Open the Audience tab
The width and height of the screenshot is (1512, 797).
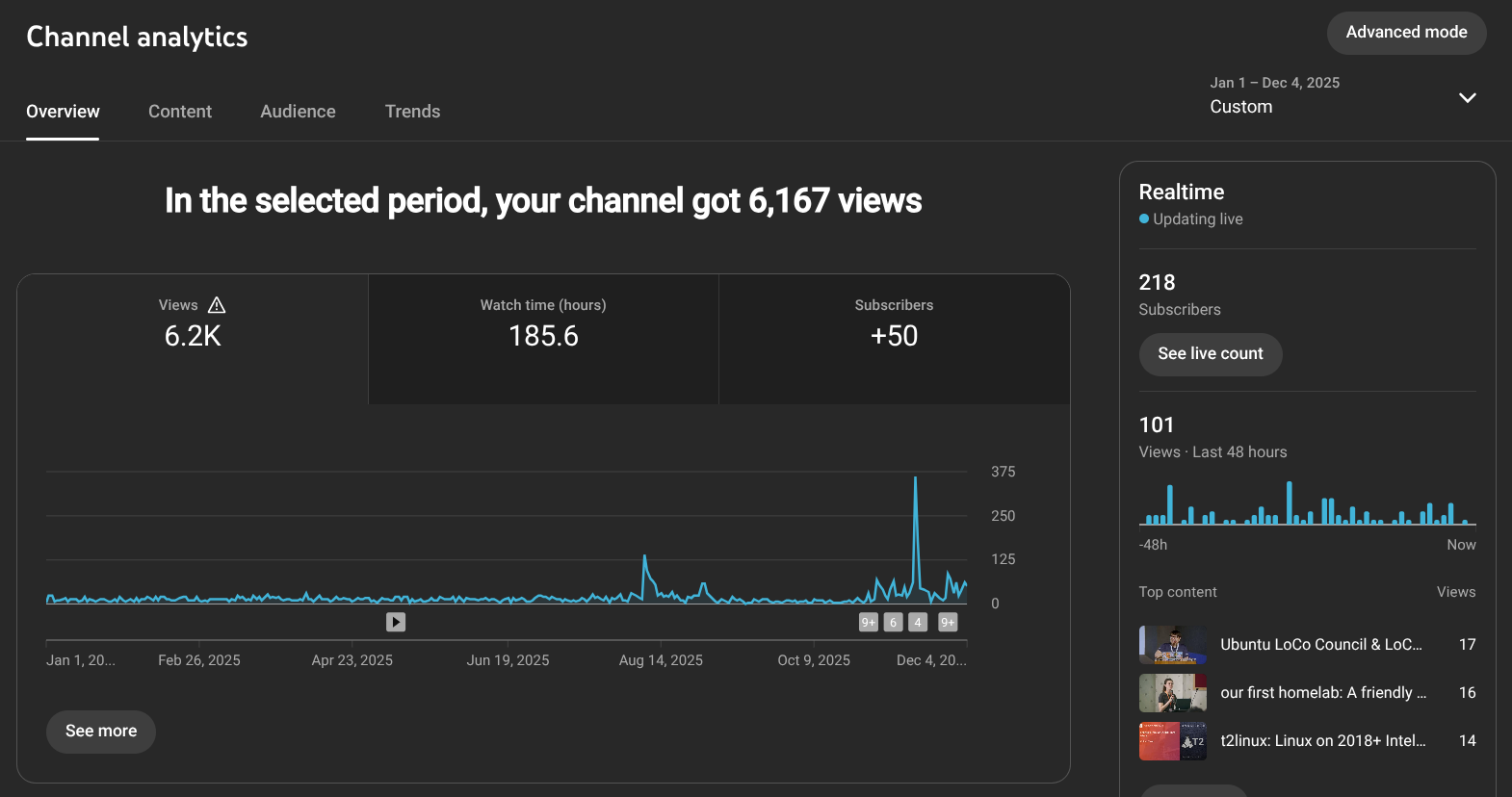(298, 112)
